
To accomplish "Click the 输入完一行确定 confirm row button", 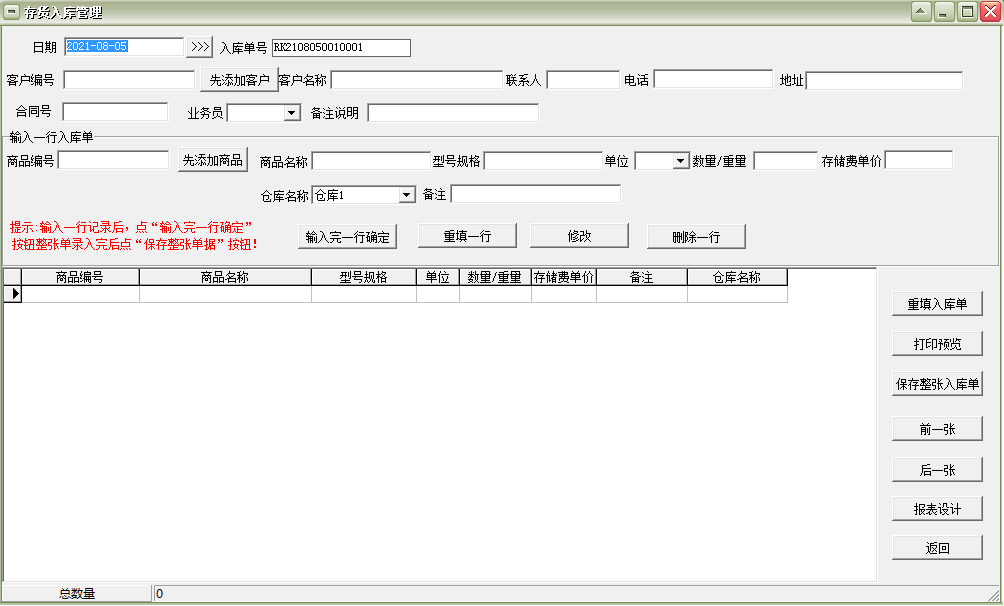I will tap(347, 237).
